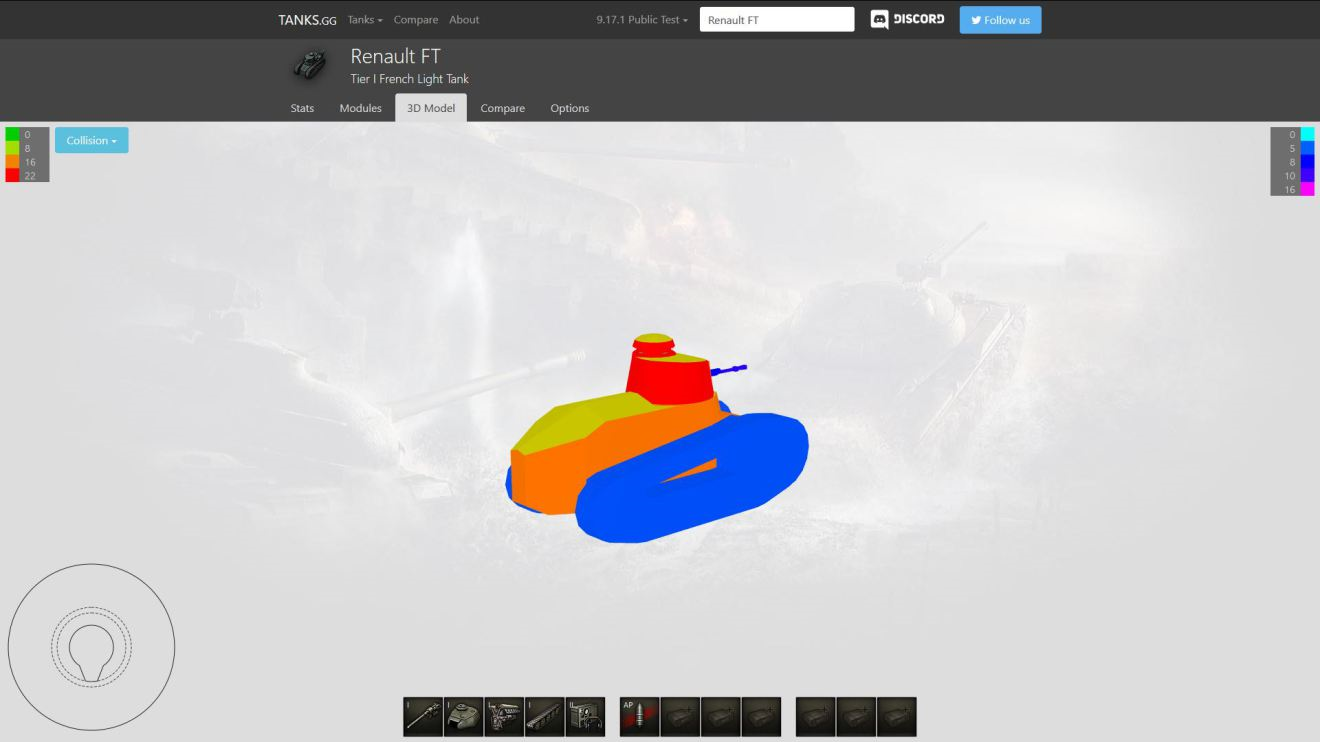
Task: Expand the Tanks navigation dropdown
Action: 365,20
